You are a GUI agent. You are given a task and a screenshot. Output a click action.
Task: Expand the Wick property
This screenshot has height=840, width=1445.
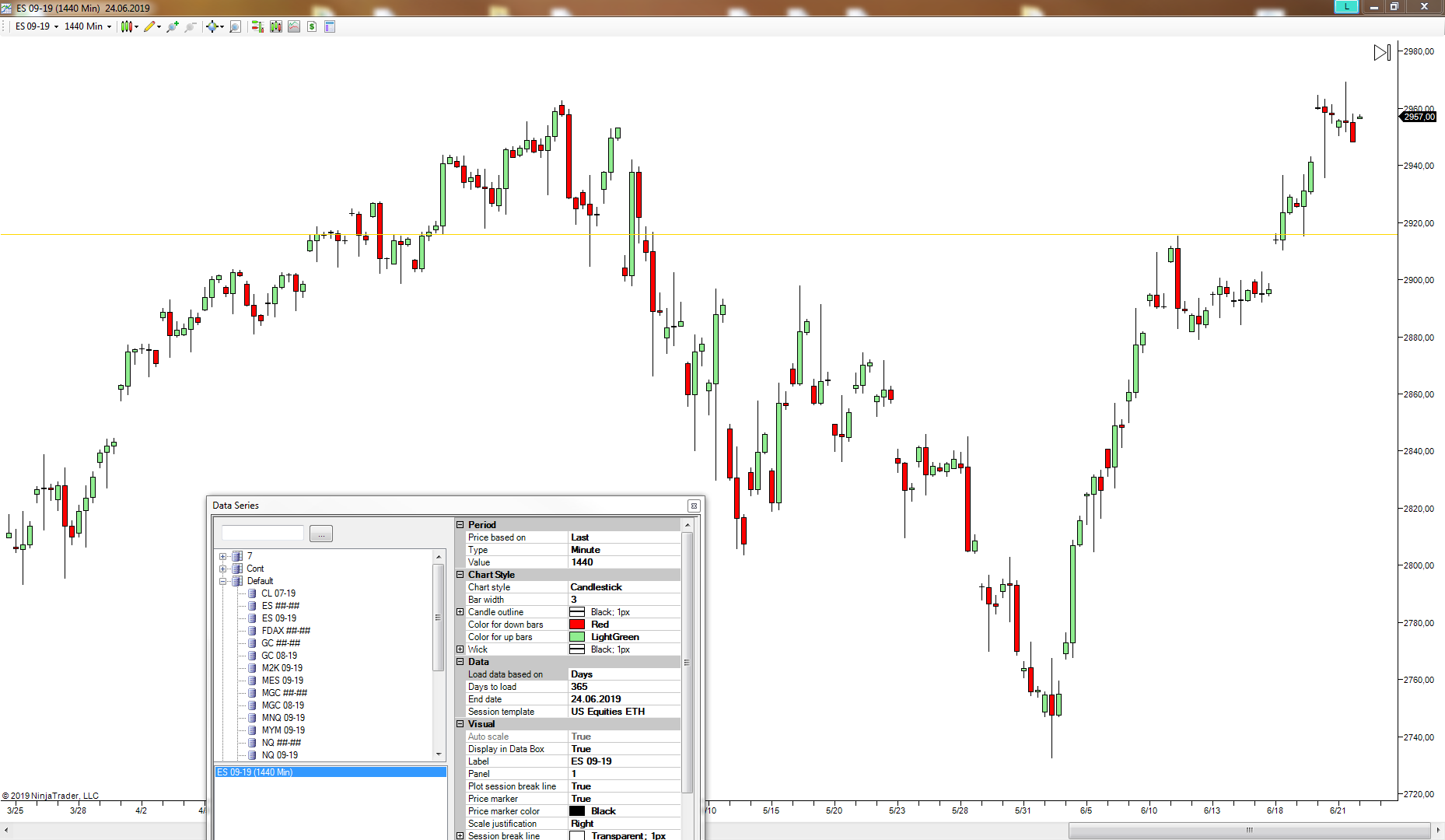tap(460, 649)
